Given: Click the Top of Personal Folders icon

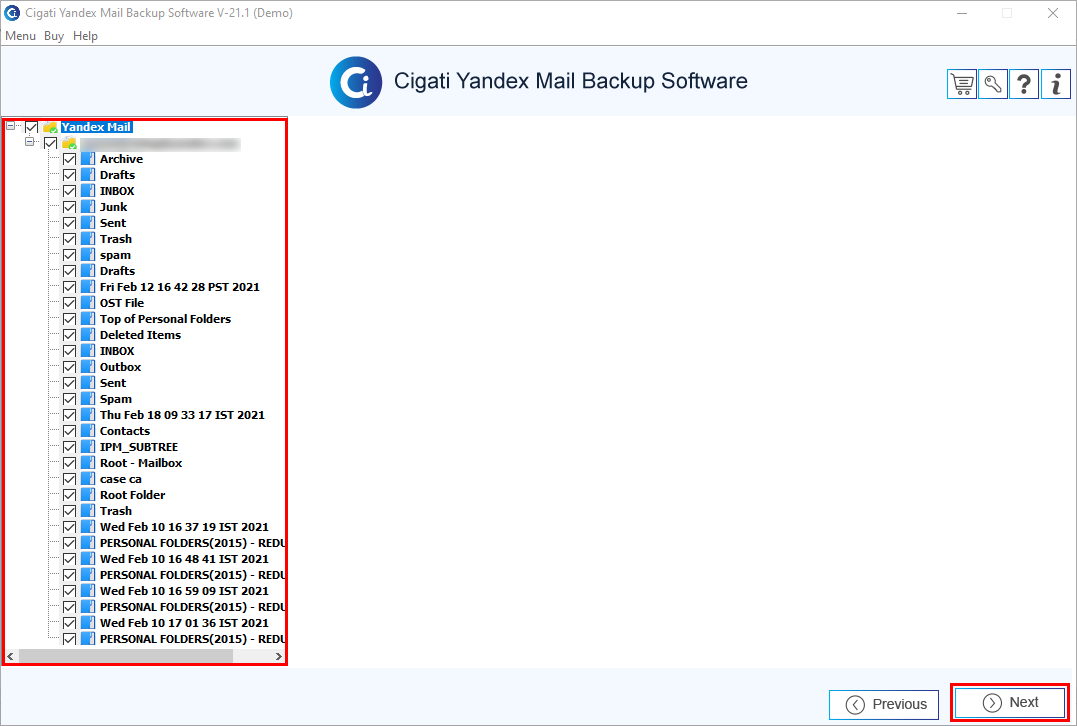Looking at the screenshot, I should pos(88,319).
